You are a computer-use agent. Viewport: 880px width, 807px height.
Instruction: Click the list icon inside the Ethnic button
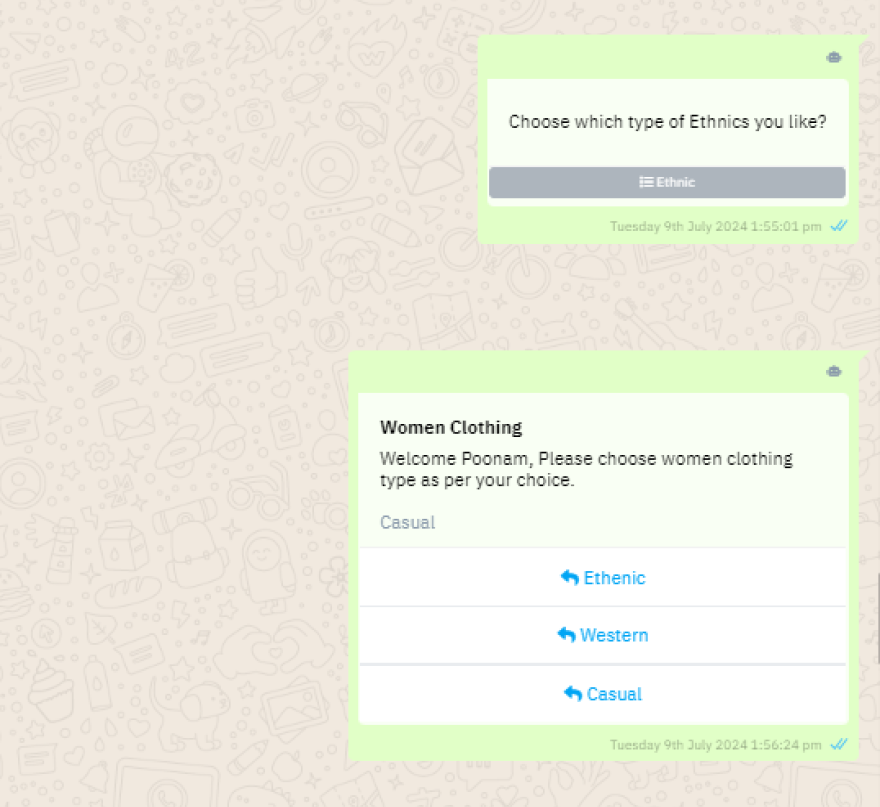(x=646, y=183)
